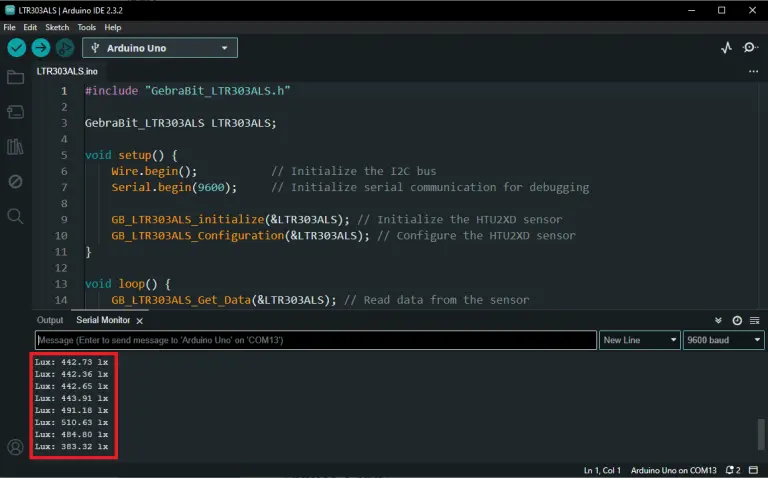Viewport: 768px width, 478px height.
Task: Click the GB_LTR303ALS_Get_Data code line
Action: [224, 300]
